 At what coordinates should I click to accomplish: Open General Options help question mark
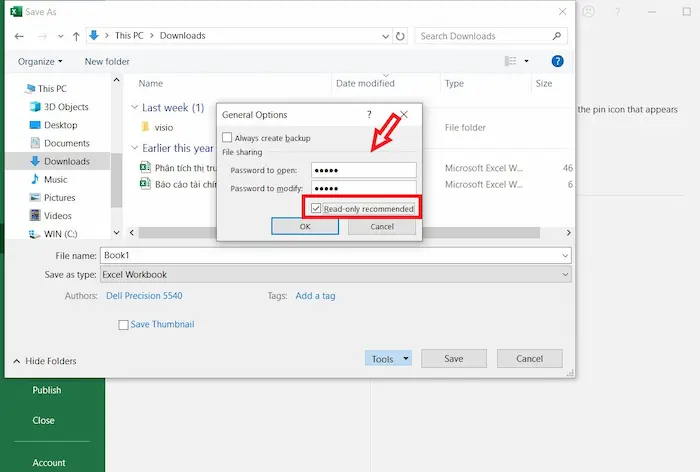pyautogui.click(x=369, y=115)
